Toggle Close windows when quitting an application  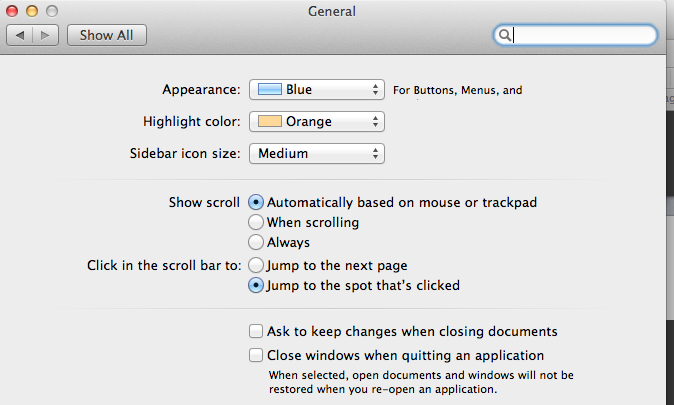(256, 355)
